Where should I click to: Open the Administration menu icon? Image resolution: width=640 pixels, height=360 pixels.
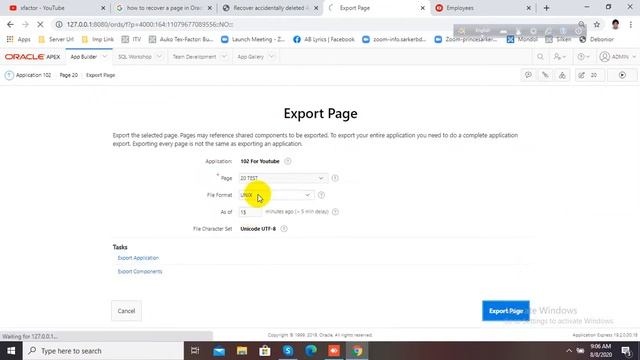[560, 57]
